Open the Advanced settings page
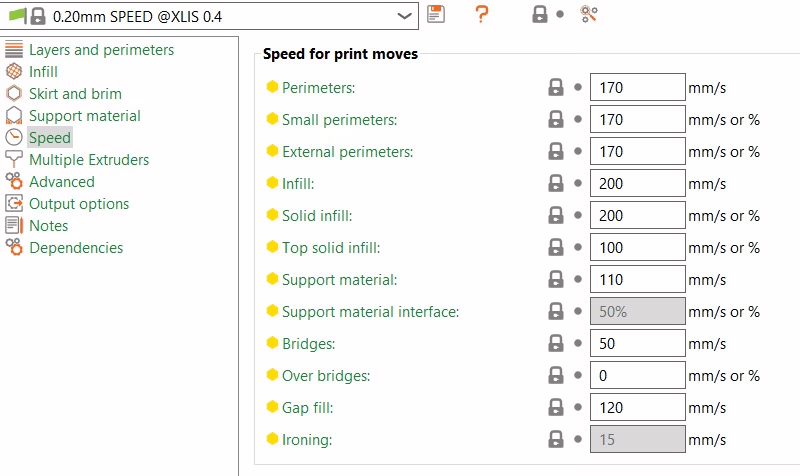This screenshot has width=800, height=476. click(62, 182)
